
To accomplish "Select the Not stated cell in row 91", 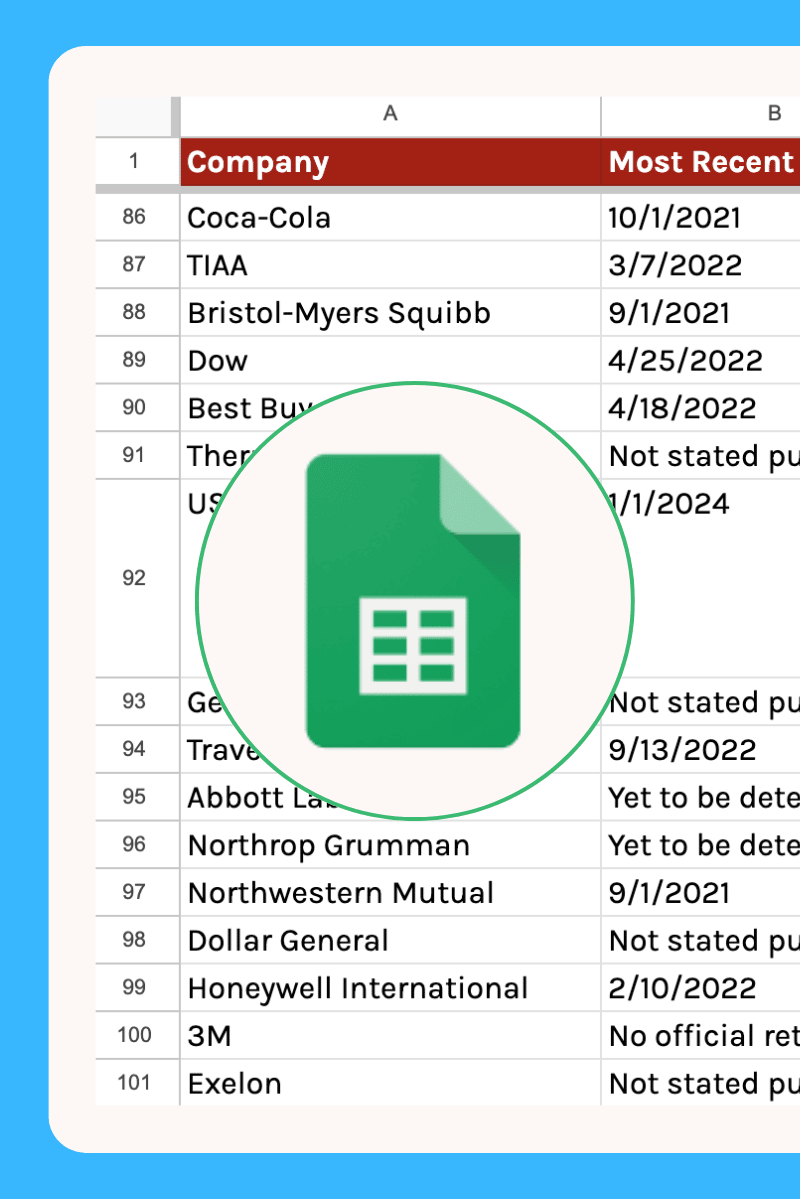I will [701, 455].
